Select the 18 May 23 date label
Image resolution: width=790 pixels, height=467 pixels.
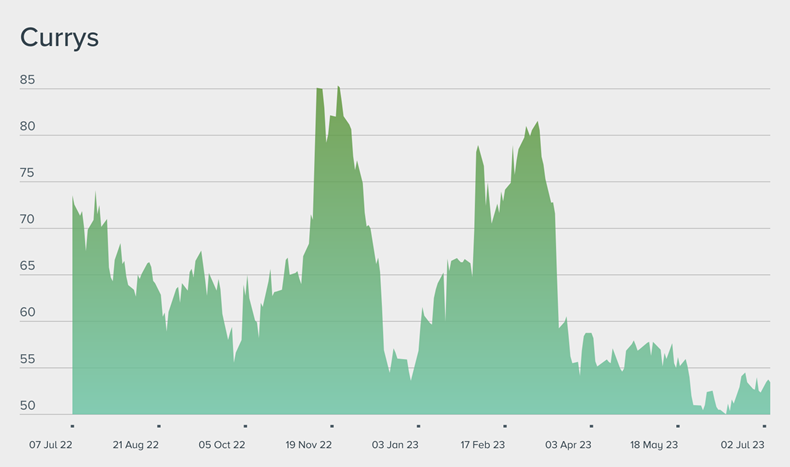click(654, 445)
